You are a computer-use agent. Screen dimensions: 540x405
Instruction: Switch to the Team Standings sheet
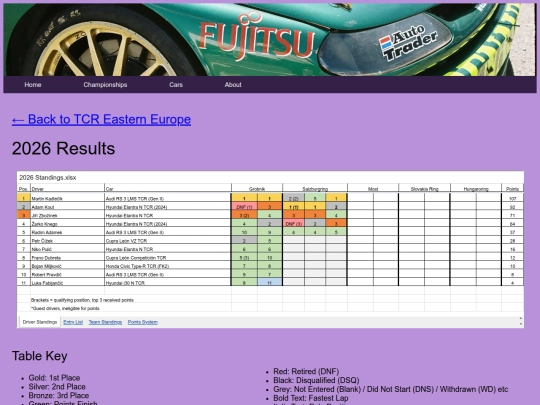[105, 322]
